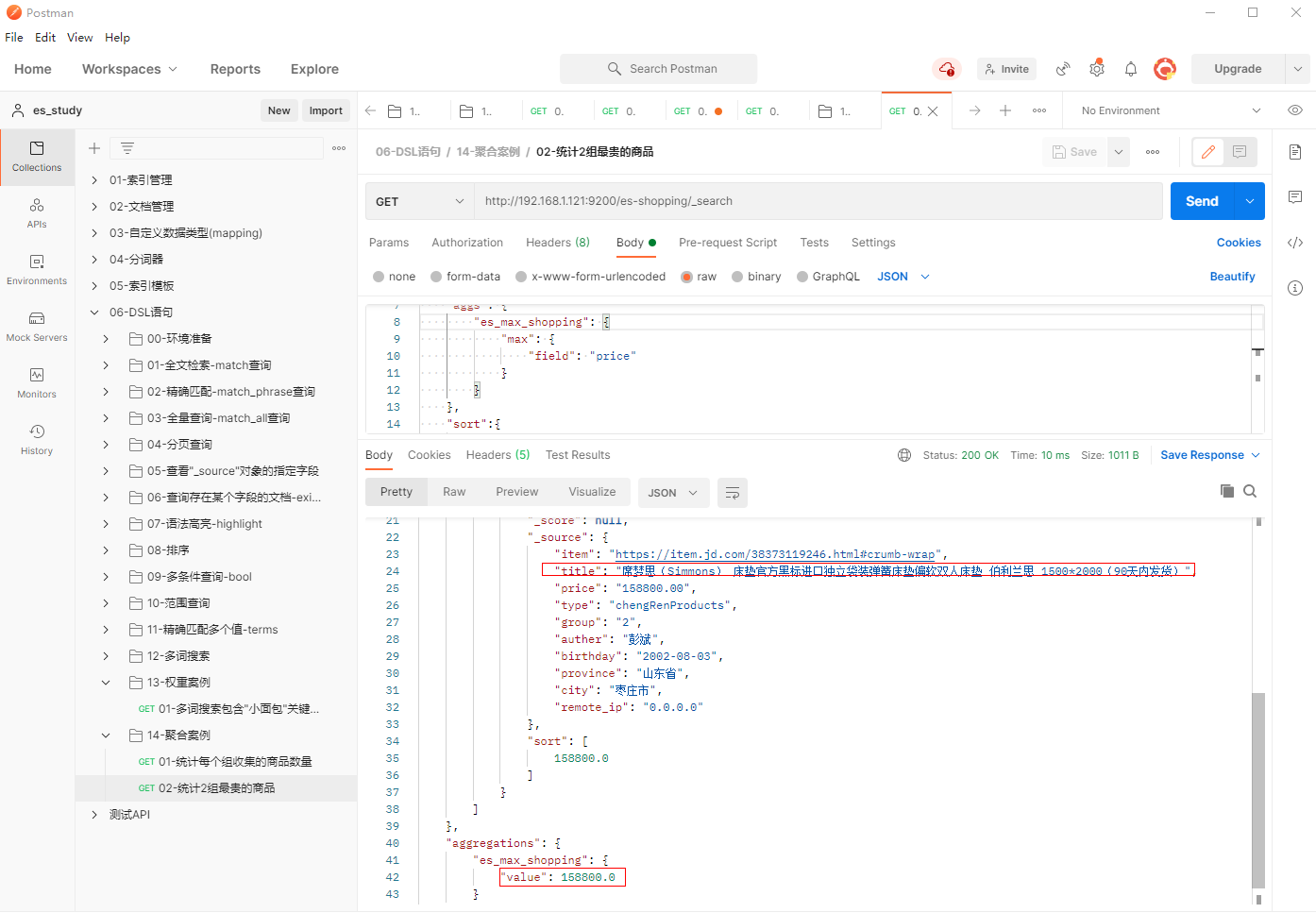
Task: Open the Help menu
Action: (x=117, y=38)
